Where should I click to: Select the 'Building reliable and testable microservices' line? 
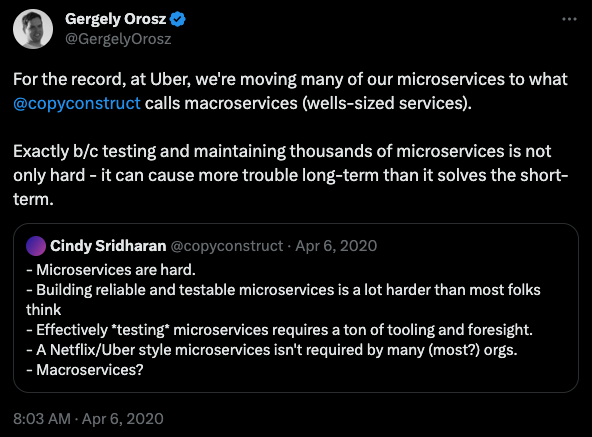(x=283, y=300)
